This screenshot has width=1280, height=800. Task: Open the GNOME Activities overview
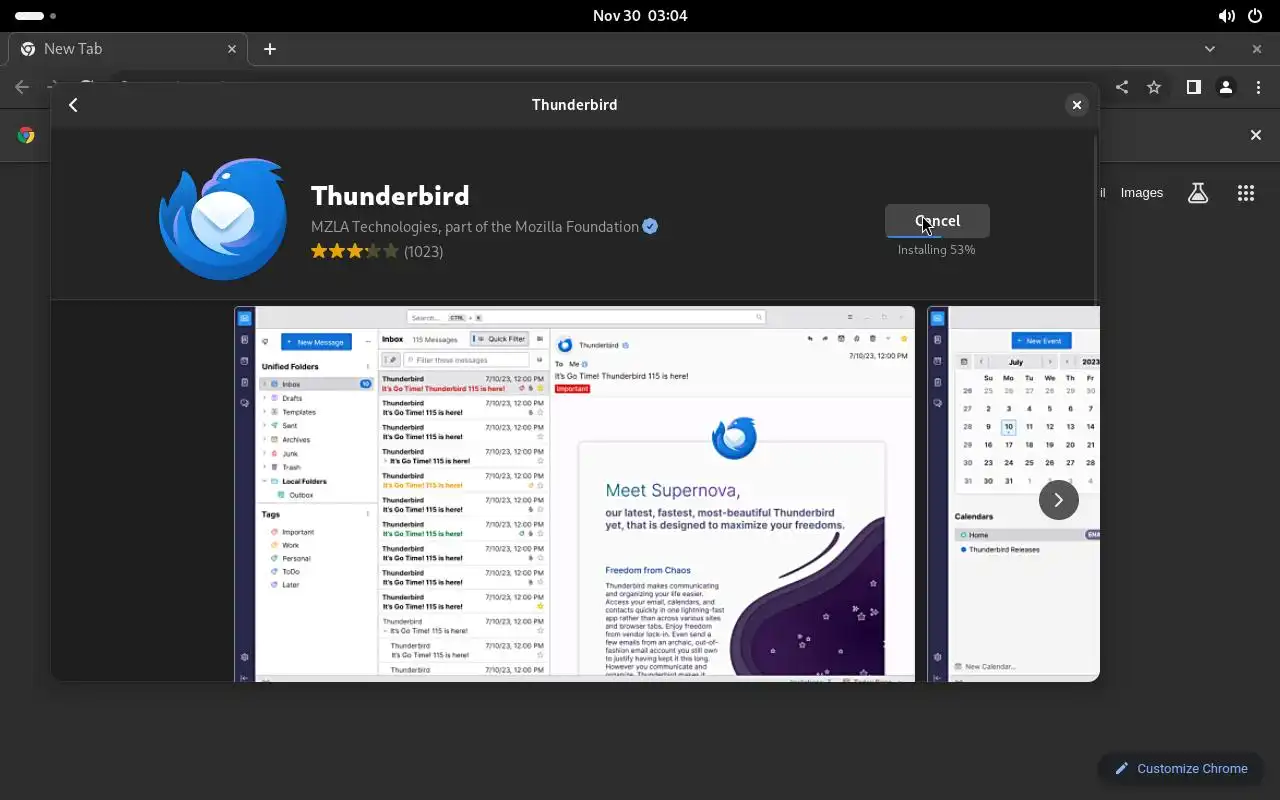[36, 16]
